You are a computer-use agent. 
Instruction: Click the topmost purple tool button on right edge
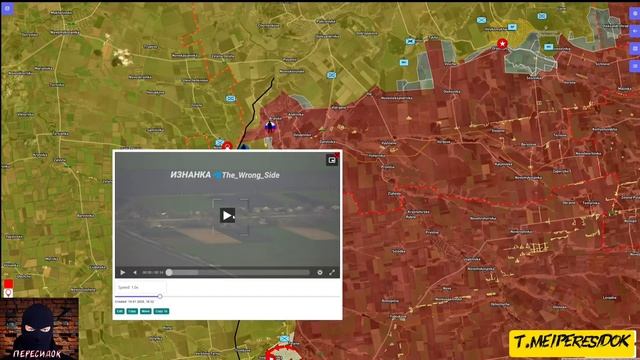(635, 13)
